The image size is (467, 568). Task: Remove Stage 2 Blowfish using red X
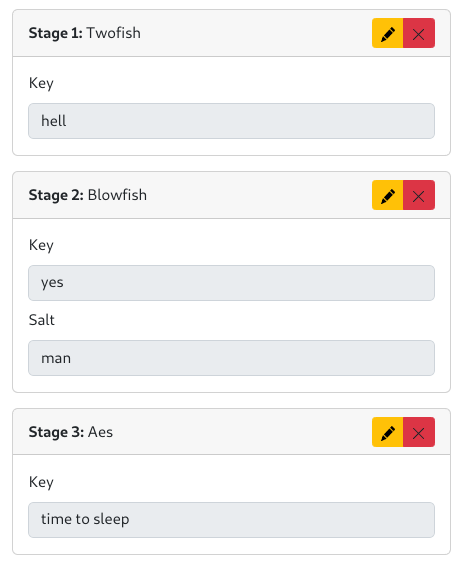[419, 195]
